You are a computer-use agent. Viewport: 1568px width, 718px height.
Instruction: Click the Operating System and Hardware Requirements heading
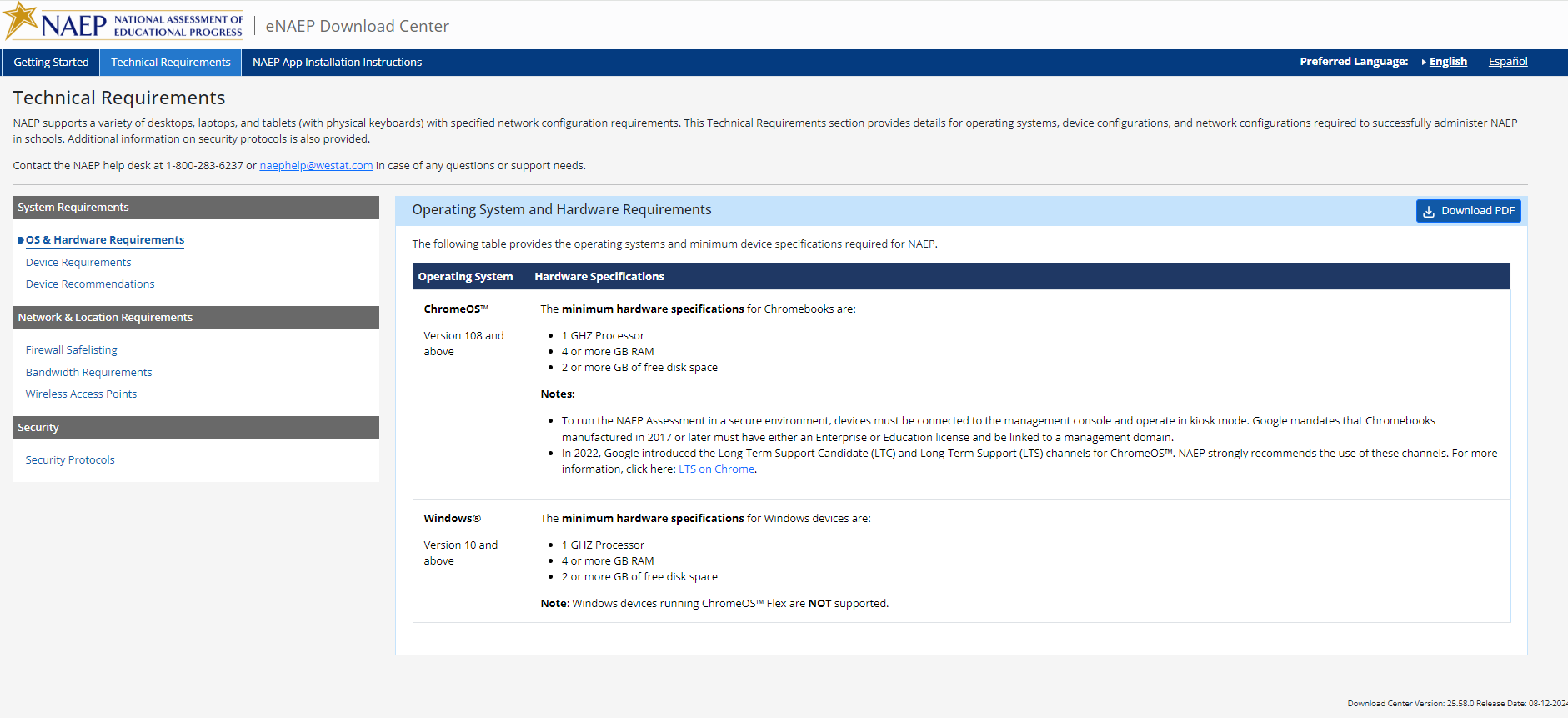point(562,210)
